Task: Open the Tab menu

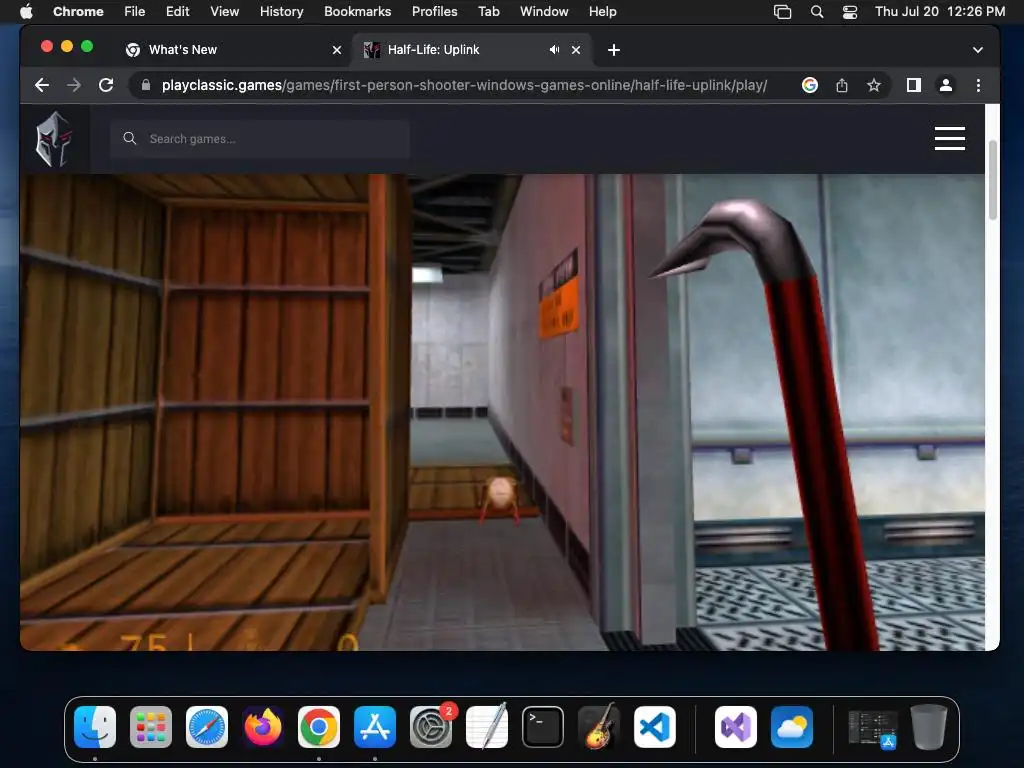Action: coord(488,11)
